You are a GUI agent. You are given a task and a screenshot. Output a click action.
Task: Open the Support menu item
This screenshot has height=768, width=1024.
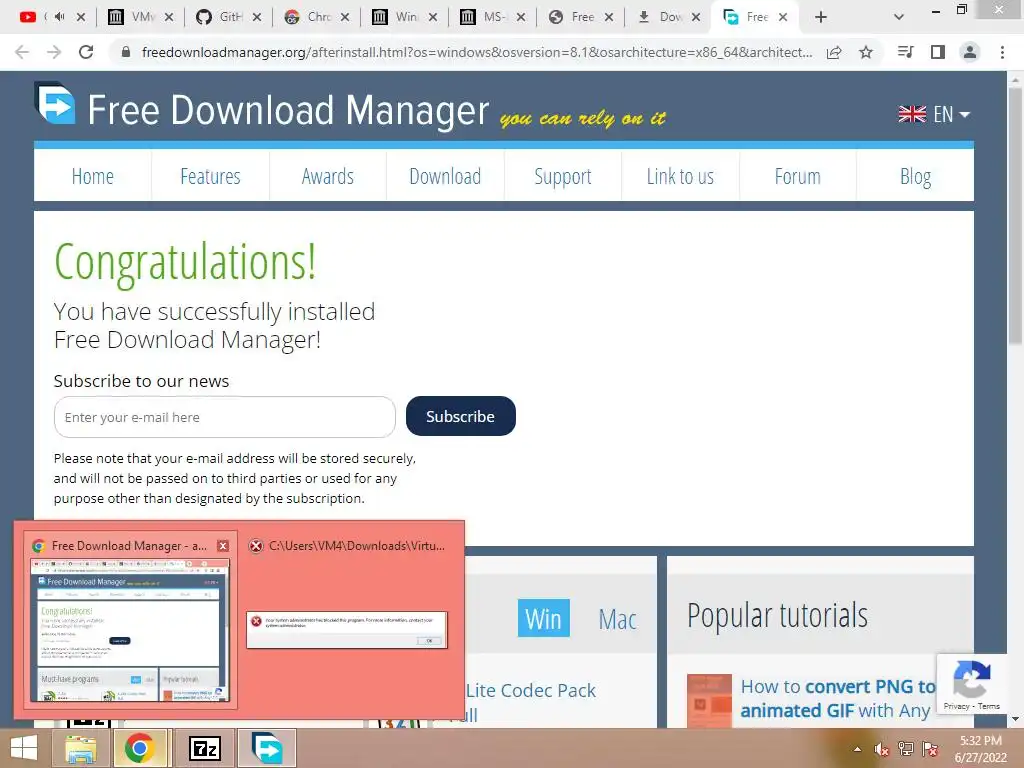tap(563, 176)
